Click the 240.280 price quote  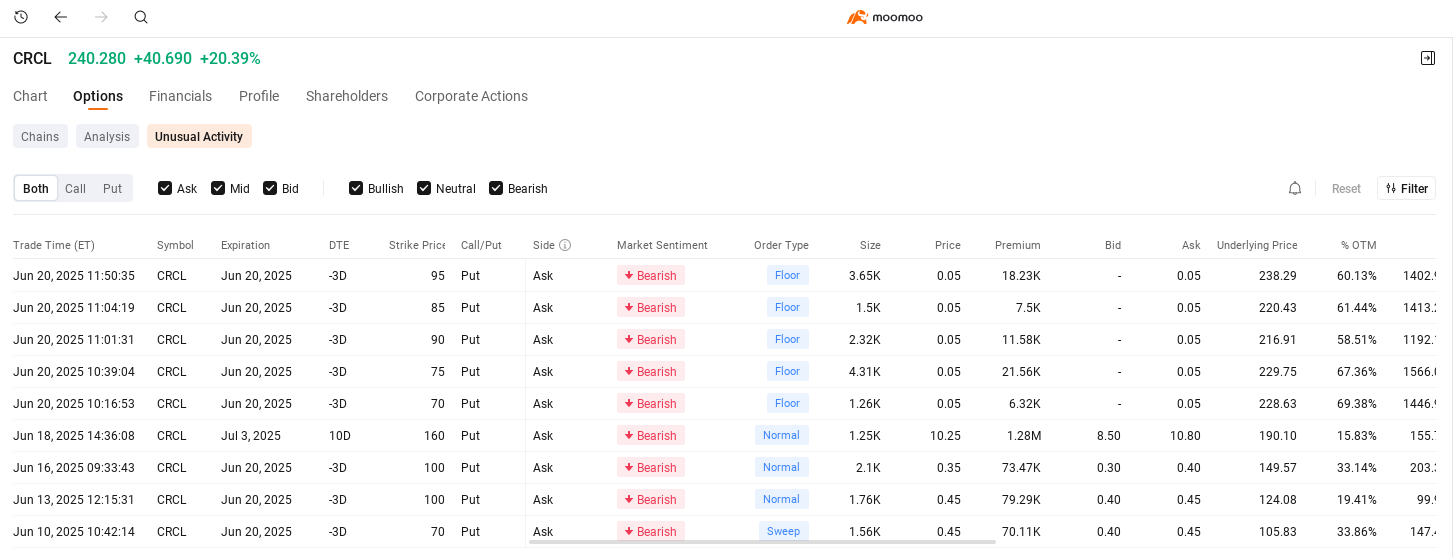(x=97, y=59)
